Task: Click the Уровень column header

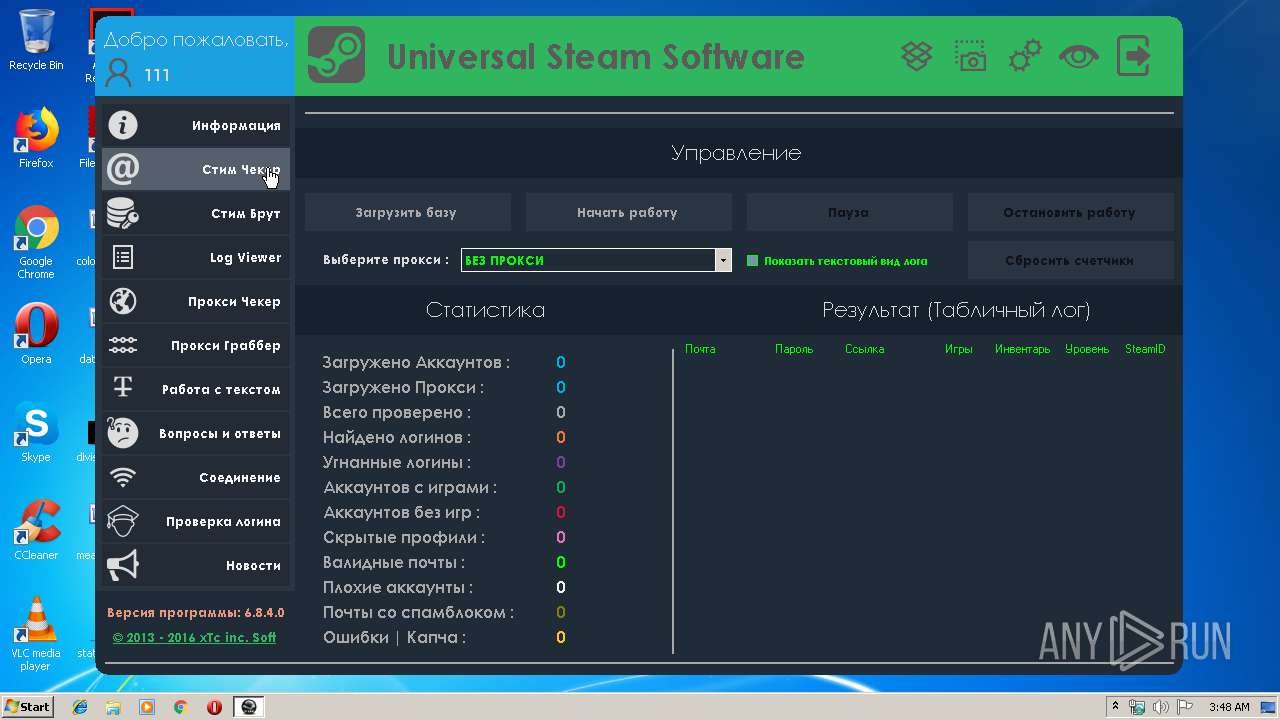Action: [1087, 349]
